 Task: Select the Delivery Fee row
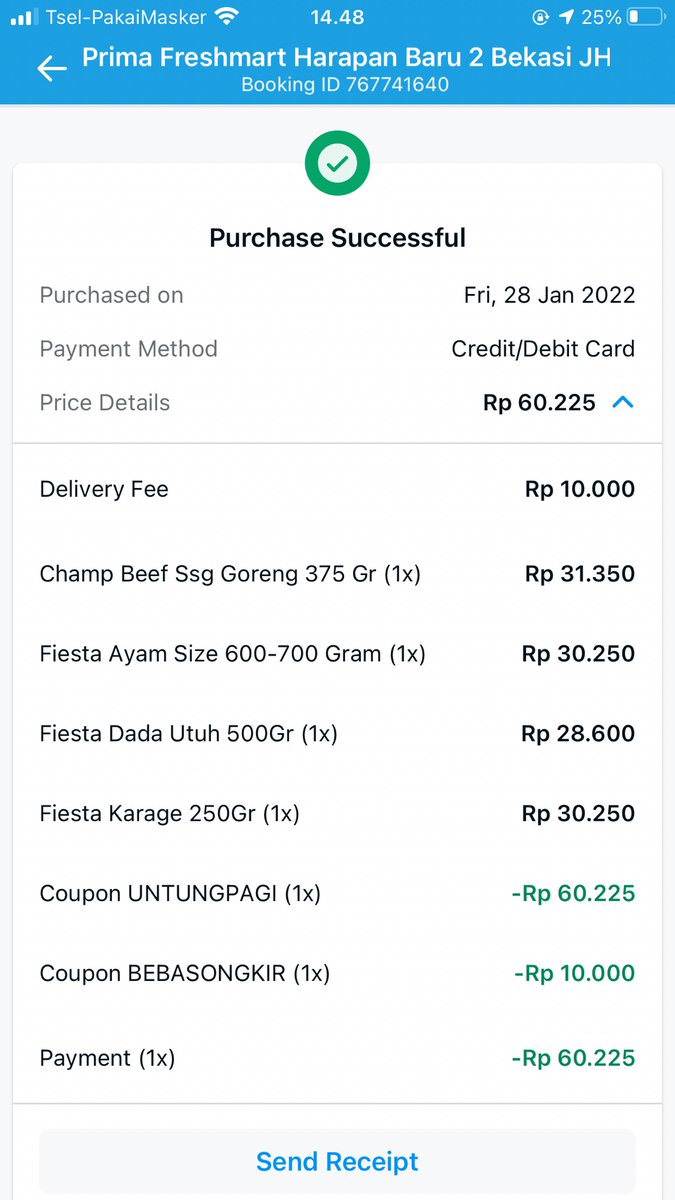[337, 489]
